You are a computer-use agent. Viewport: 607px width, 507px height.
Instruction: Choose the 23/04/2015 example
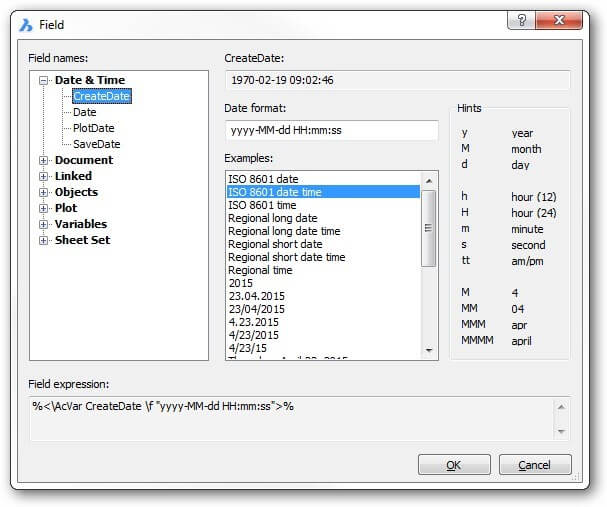(x=323, y=309)
